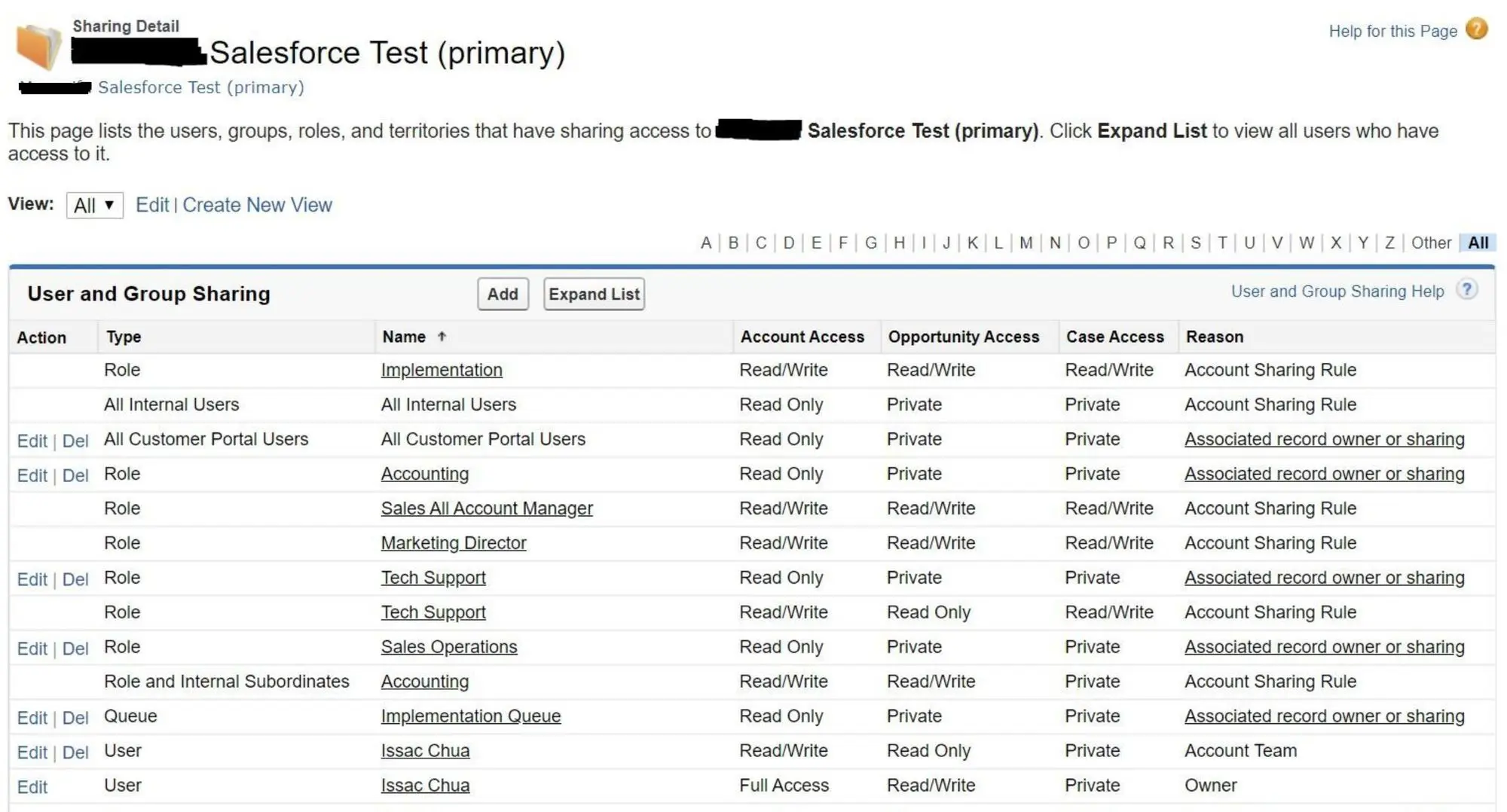Delete the Sales Operations row
The width and height of the screenshot is (1507, 812).
coord(75,649)
